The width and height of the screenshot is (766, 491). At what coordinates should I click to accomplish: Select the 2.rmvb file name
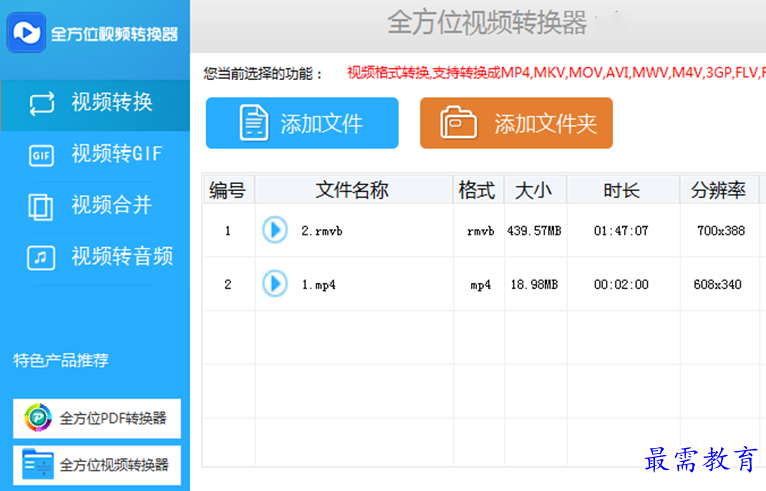coord(322,231)
